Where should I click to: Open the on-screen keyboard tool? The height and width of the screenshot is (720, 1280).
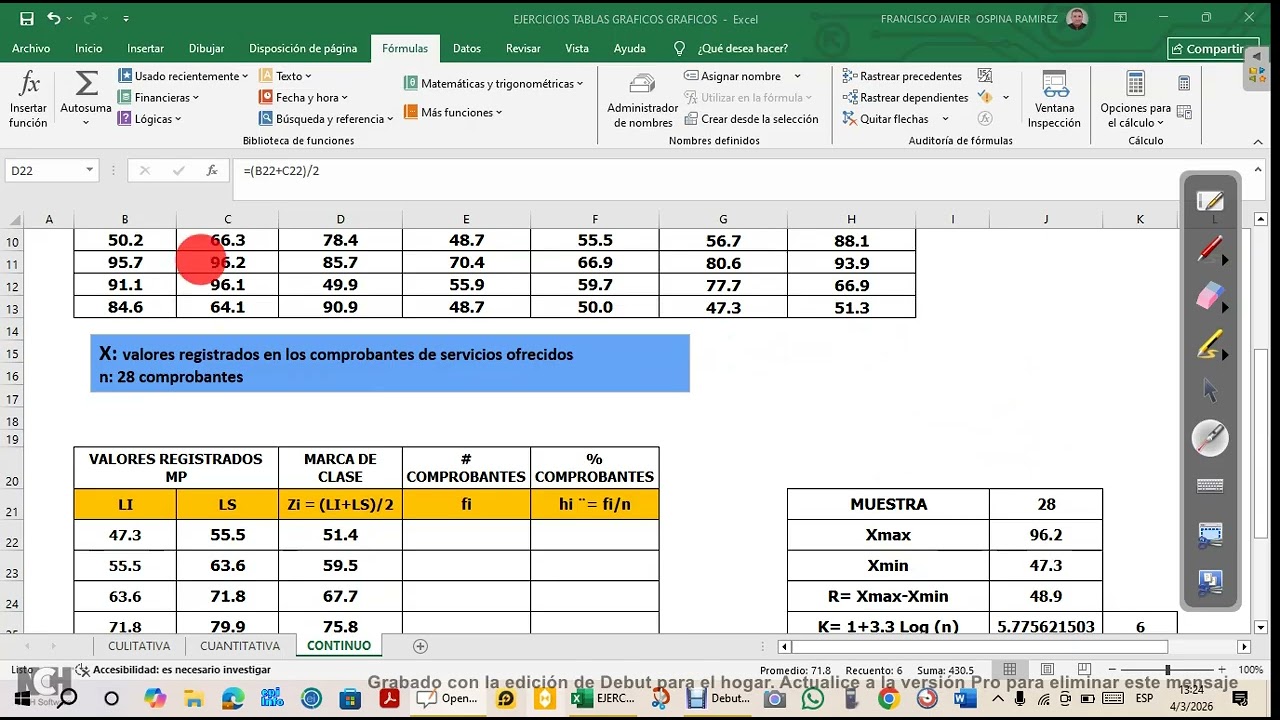(x=1210, y=486)
